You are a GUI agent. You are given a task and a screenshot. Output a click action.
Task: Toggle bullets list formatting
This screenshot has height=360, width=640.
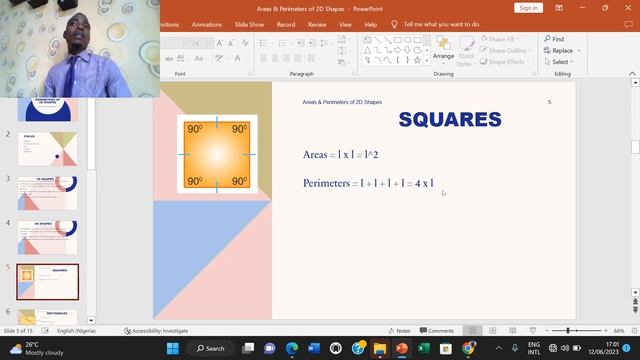point(264,43)
